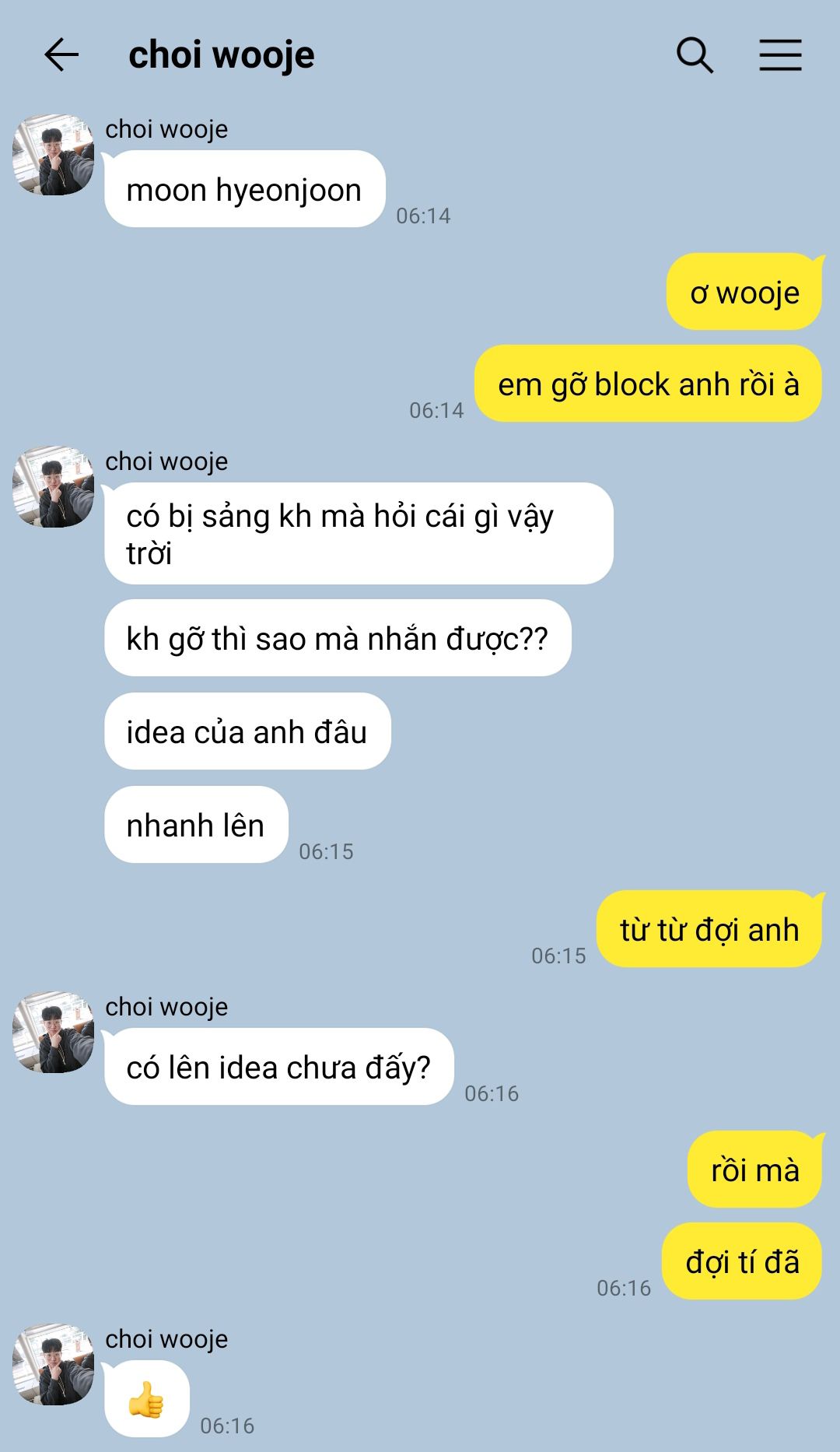Tap 'kh gỡ thì sao mà nhắn được??' bubble
840x1452 pixels.
[x=338, y=638]
